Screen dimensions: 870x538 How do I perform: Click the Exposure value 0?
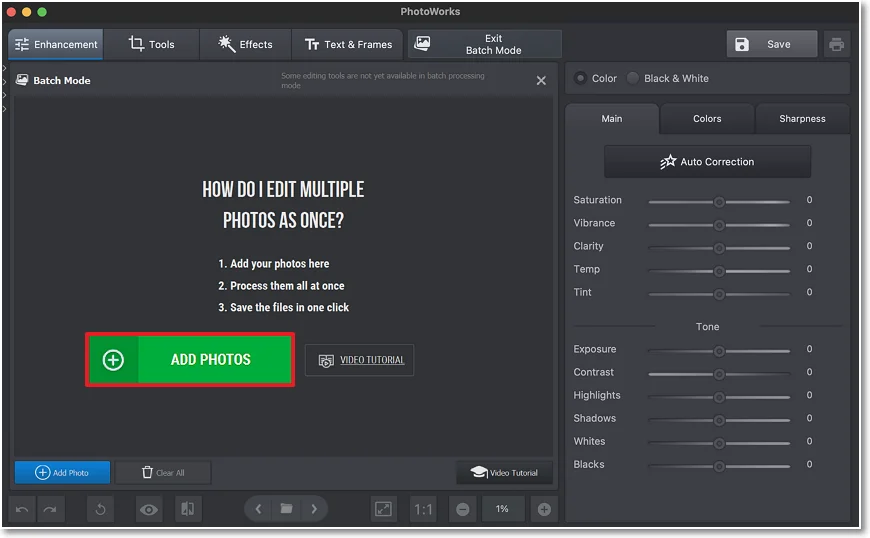tap(810, 349)
